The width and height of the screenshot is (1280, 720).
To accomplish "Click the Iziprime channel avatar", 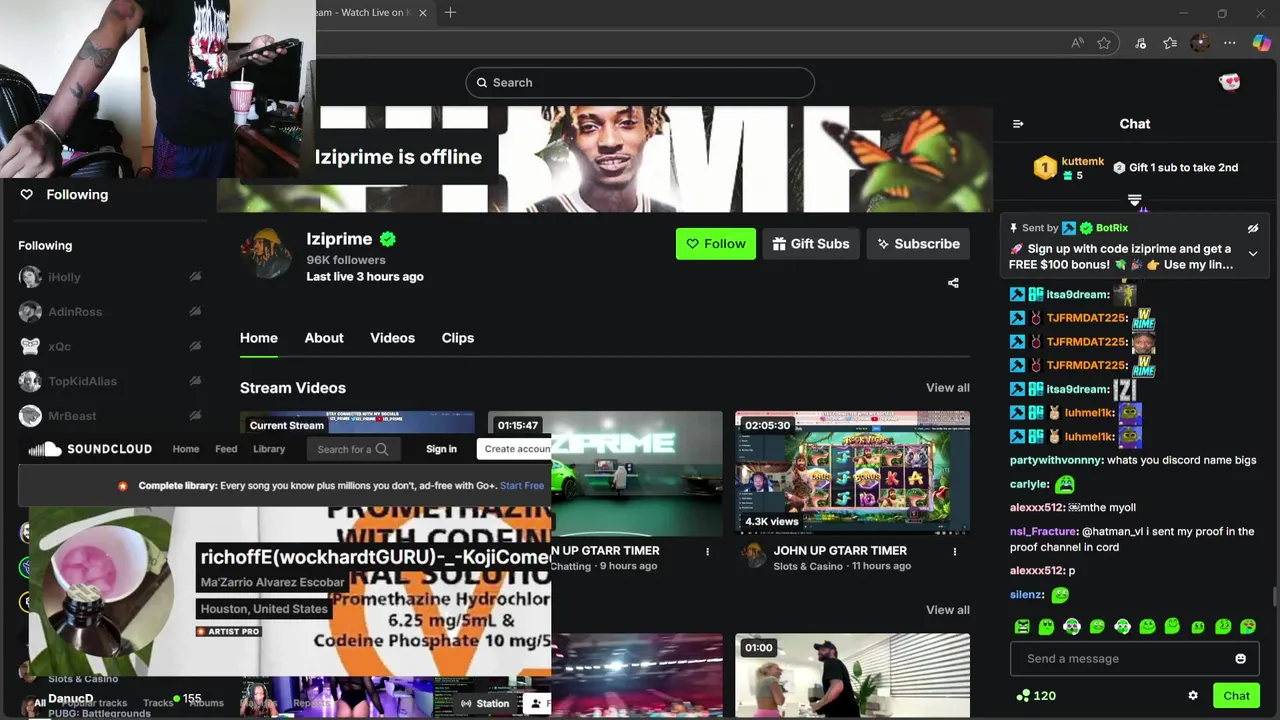I will point(265,255).
